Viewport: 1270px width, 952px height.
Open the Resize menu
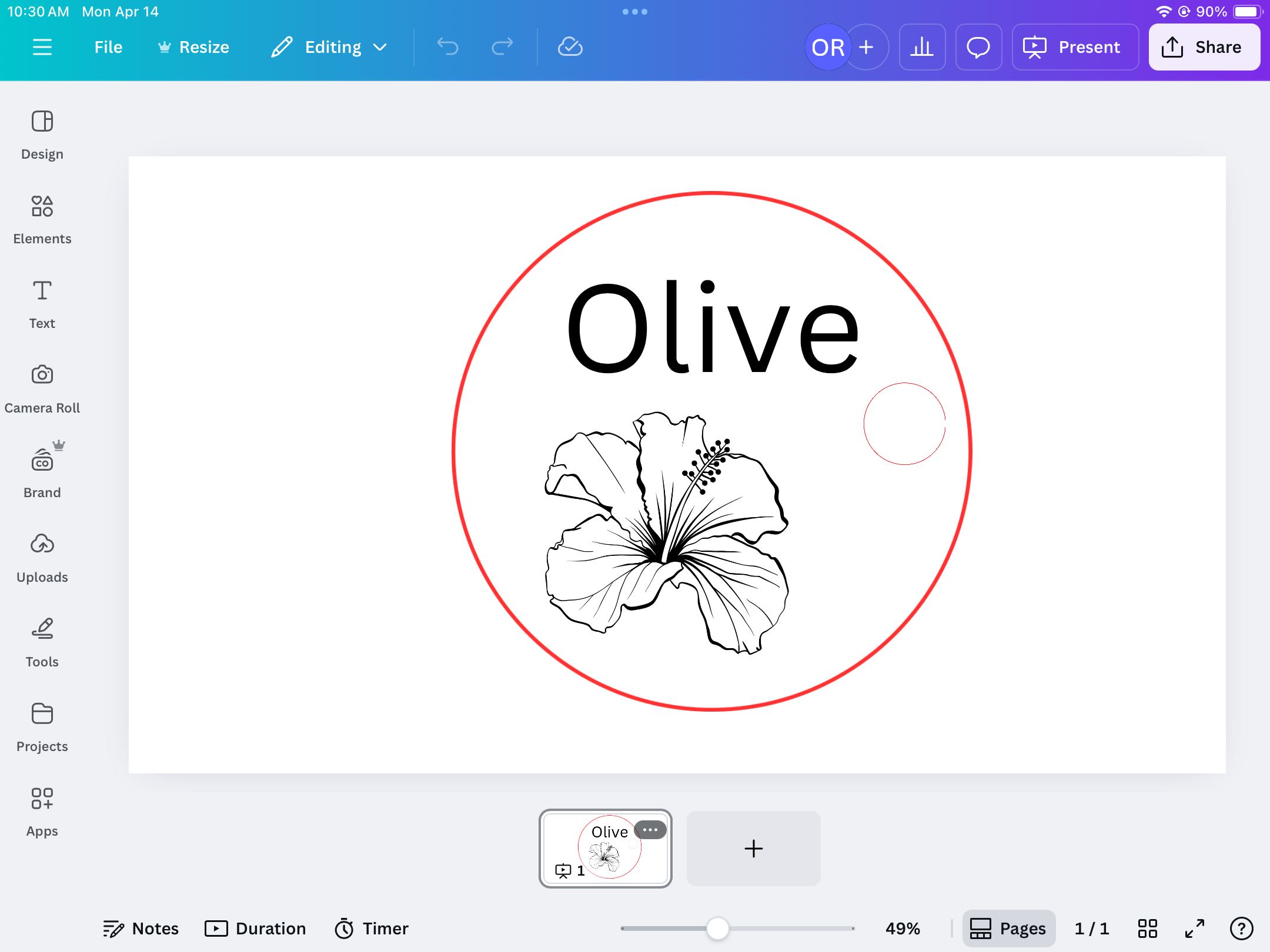(x=193, y=47)
